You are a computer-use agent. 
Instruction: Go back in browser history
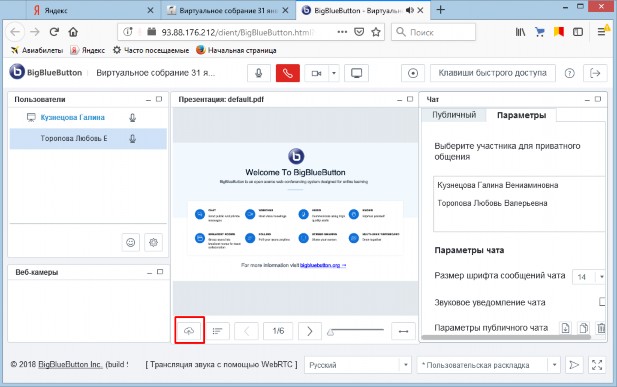[x=15, y=32]
